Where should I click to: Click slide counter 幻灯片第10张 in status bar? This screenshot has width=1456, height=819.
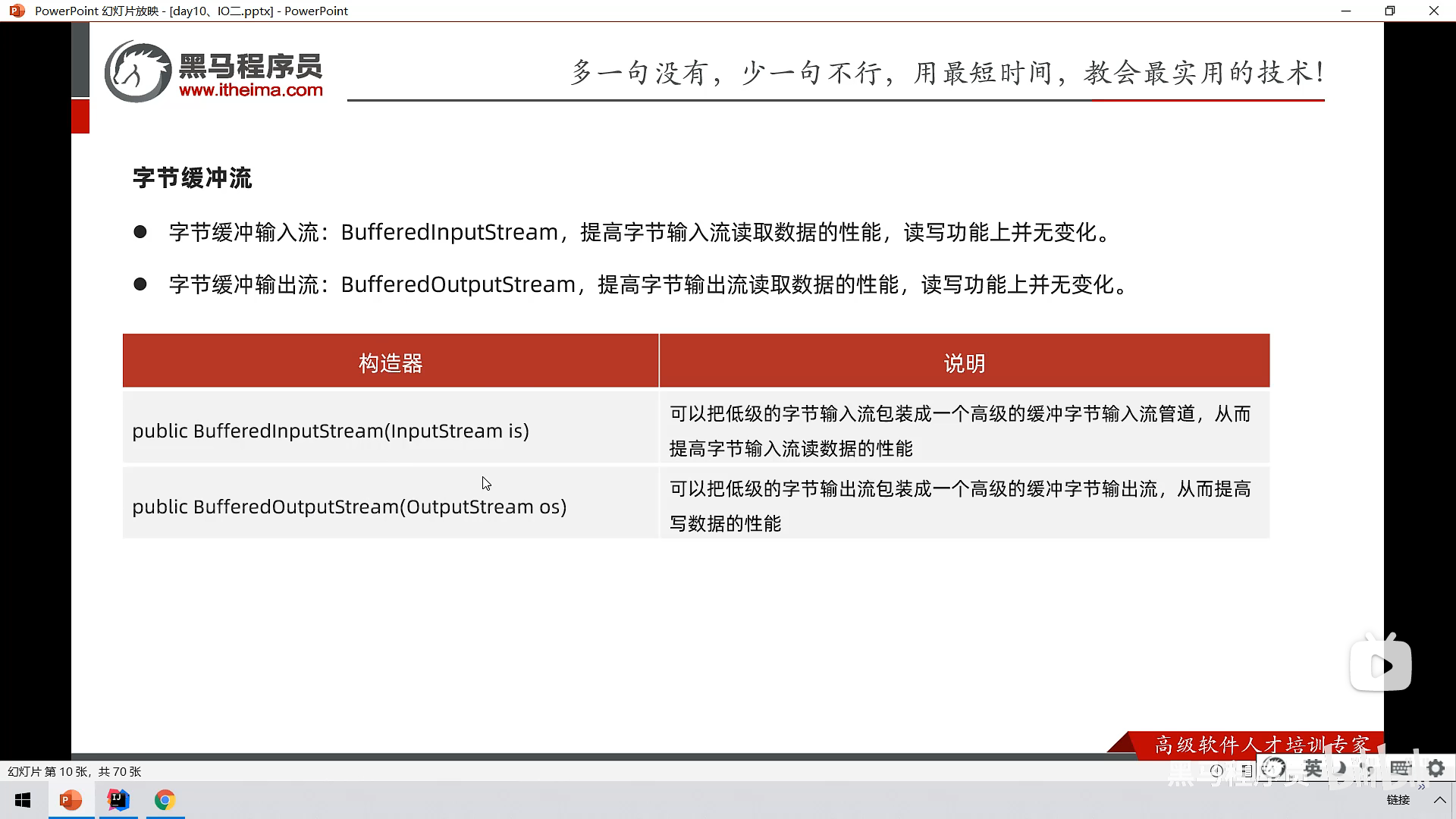(74, 771)
